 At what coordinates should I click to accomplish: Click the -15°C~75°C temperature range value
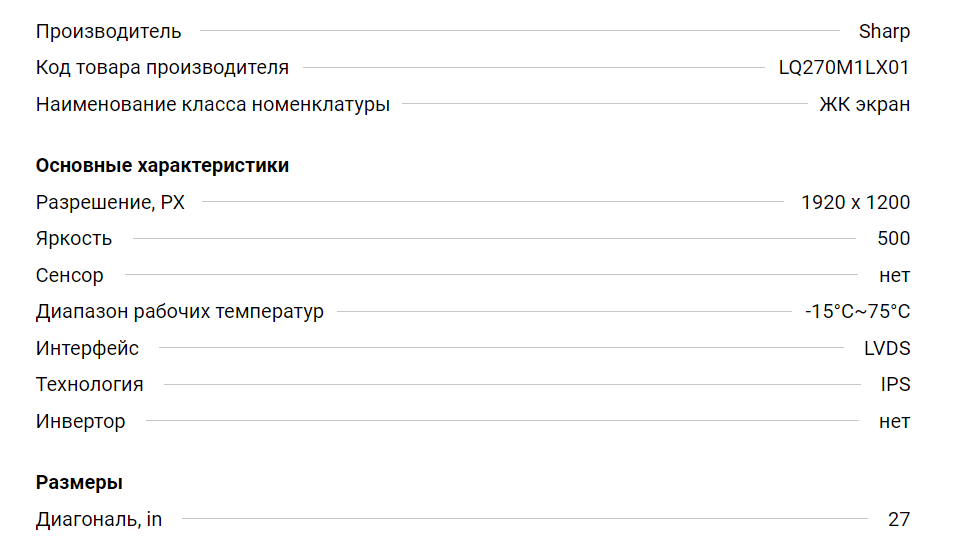pyautogui.click(x=857, y=312)
